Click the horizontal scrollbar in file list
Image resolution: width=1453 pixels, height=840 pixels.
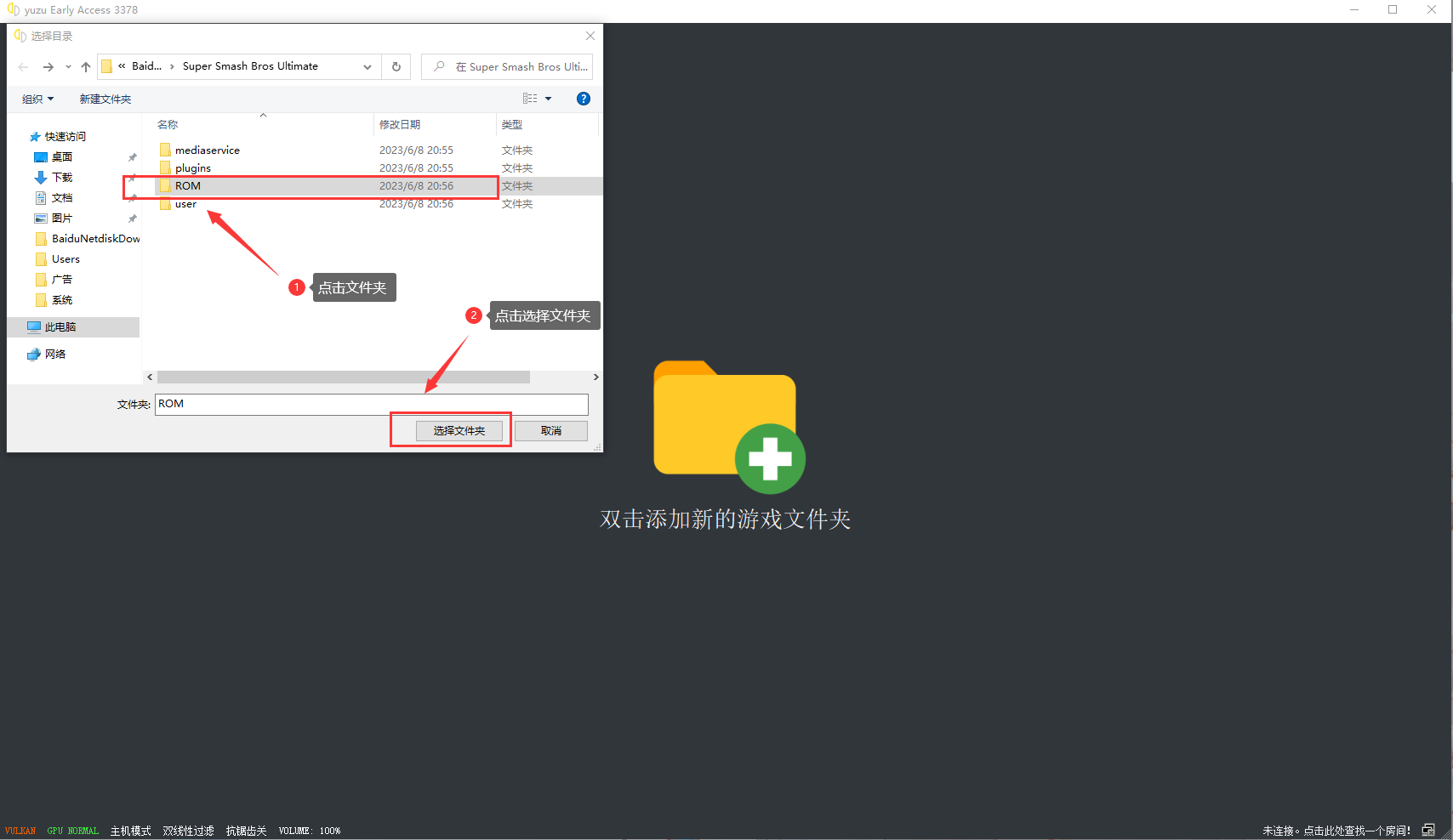point(344,377)
